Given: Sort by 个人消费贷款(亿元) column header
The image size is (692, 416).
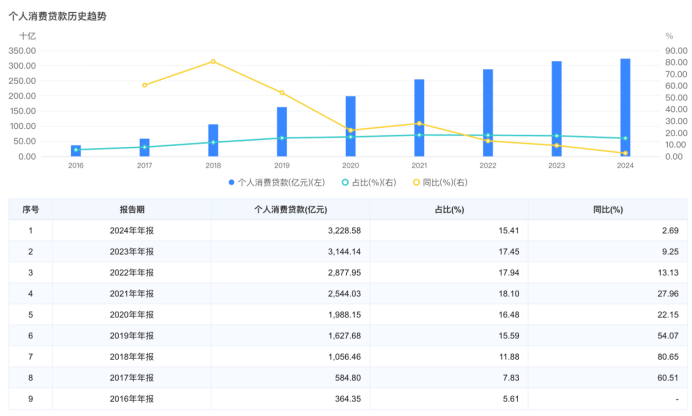Looking at the screenshot, I should [x=290, y=210].
